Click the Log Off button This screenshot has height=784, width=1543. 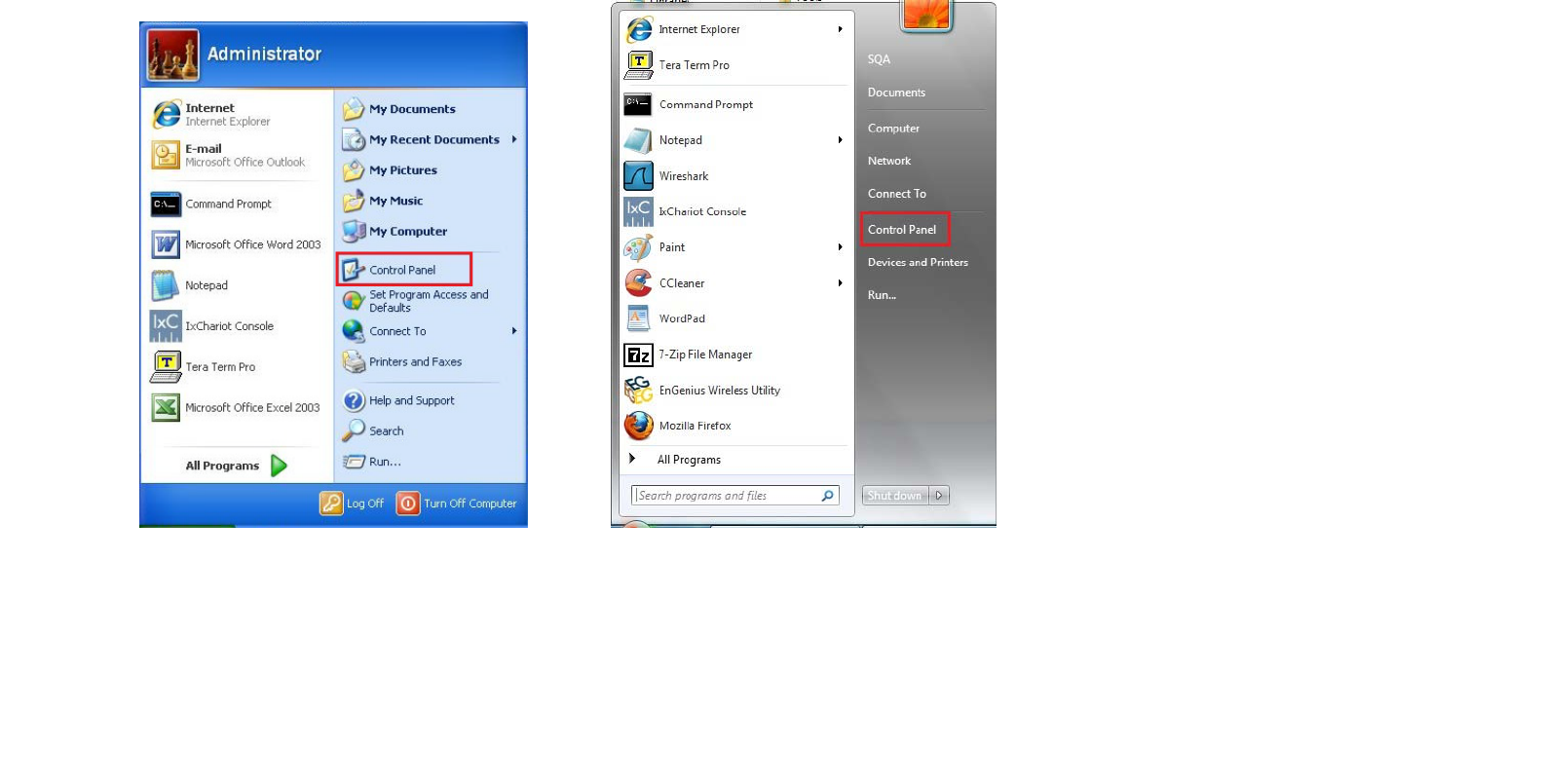click(353, 504)
